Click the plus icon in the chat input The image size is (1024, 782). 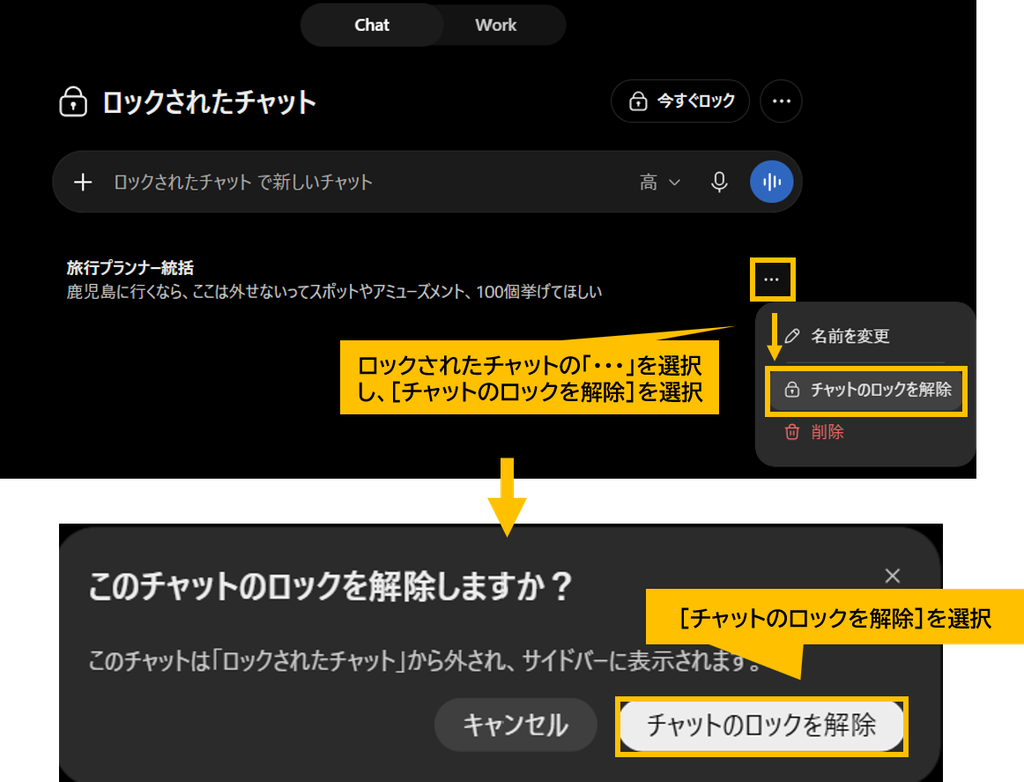click(x=83, y=182)
